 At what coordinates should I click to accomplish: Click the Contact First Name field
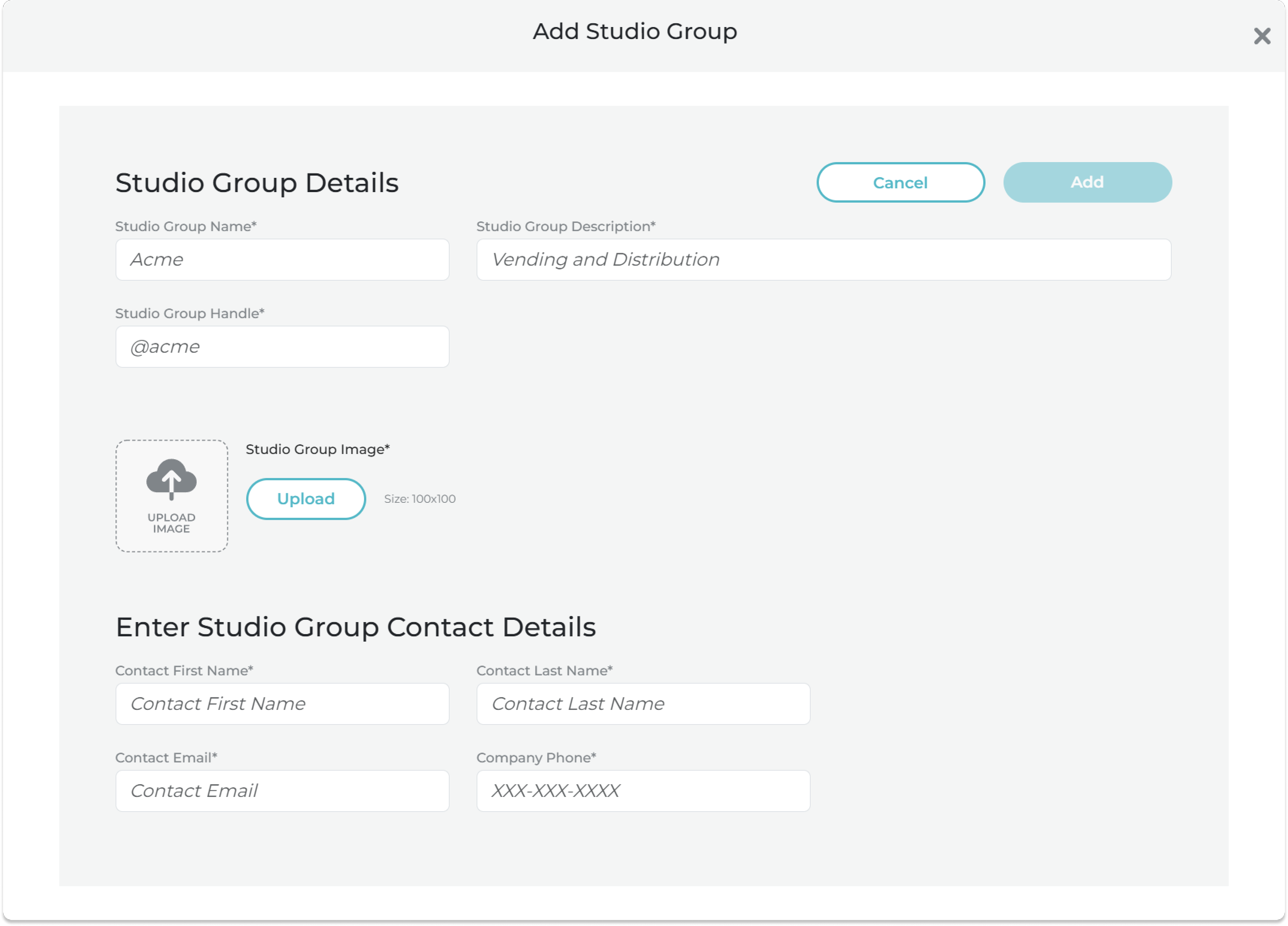[x=282, y=704]
